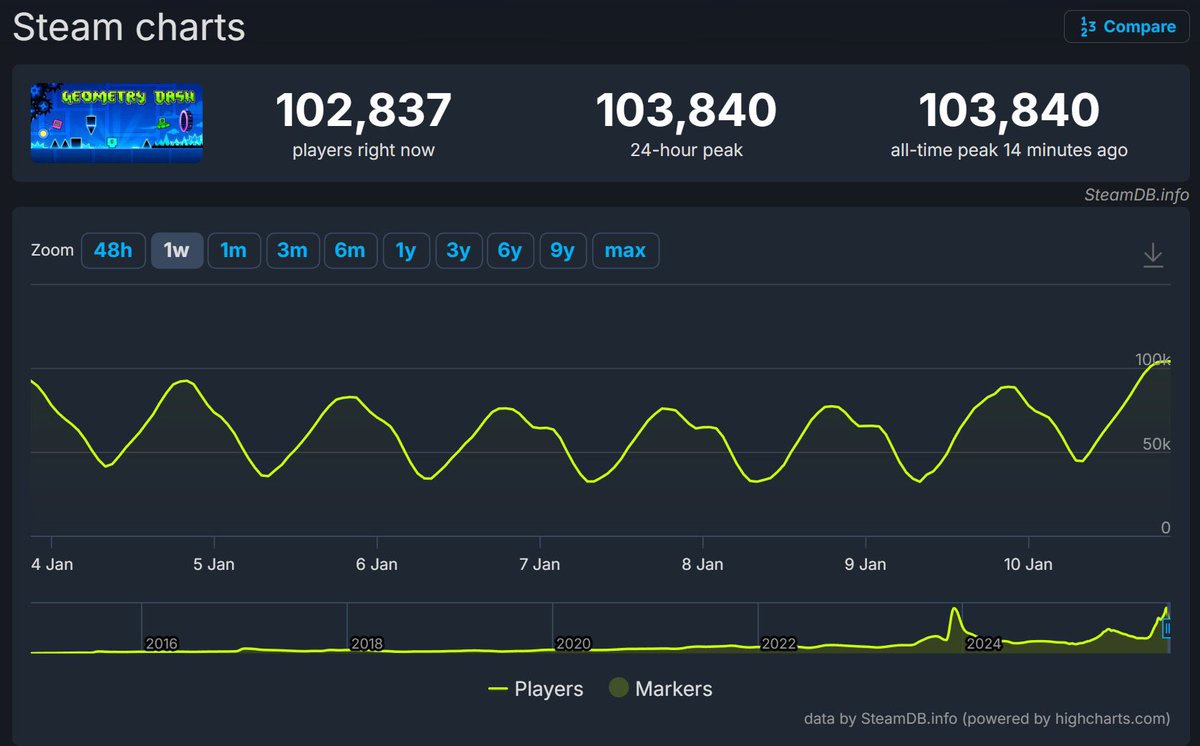Select the 6y zoom range
The height and width of the screenshot is (746, 1200).
[x=510, y=250]
